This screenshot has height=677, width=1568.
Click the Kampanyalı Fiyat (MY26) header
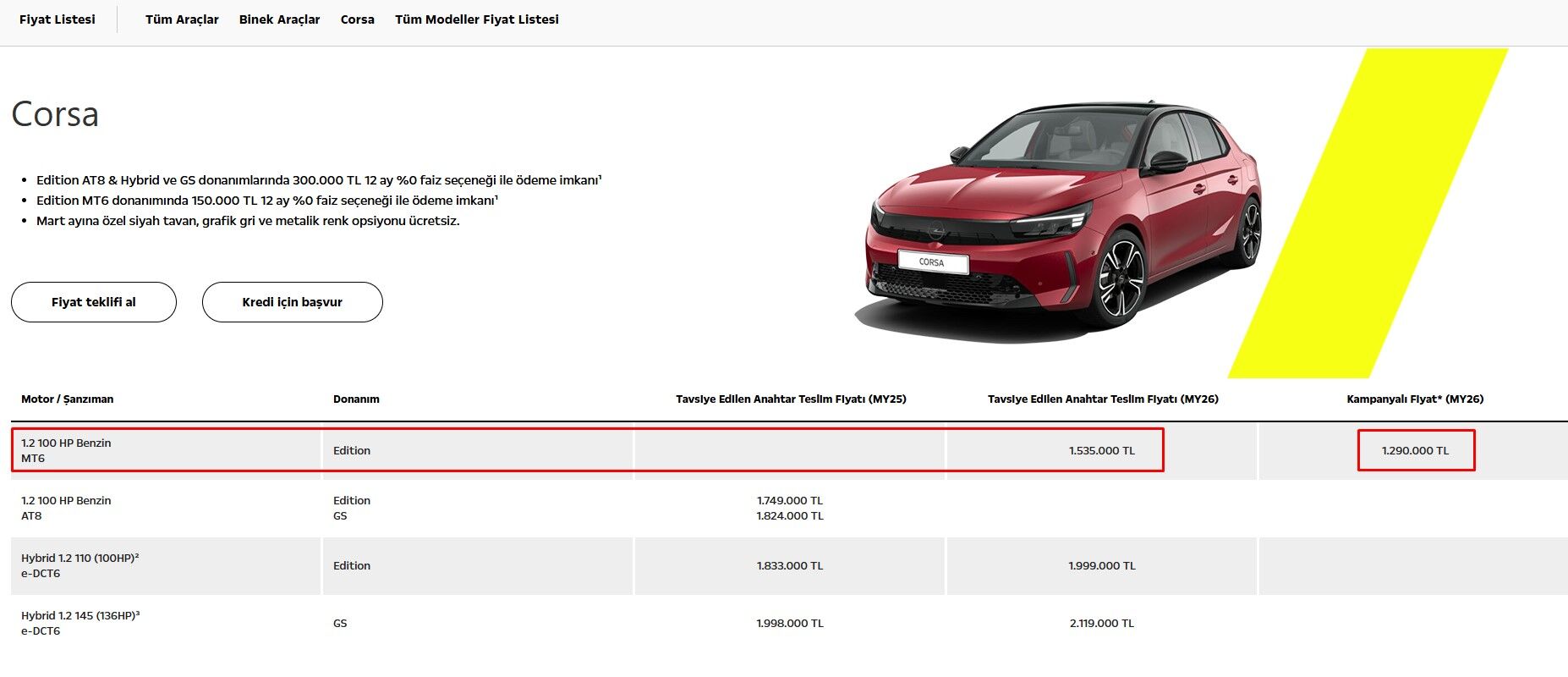click(1414, 399)
